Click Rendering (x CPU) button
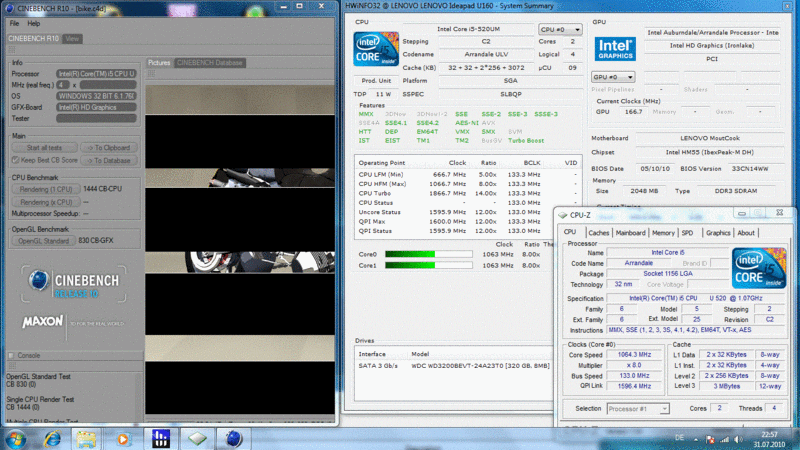The image size is (800, 450). coord(46,202)
